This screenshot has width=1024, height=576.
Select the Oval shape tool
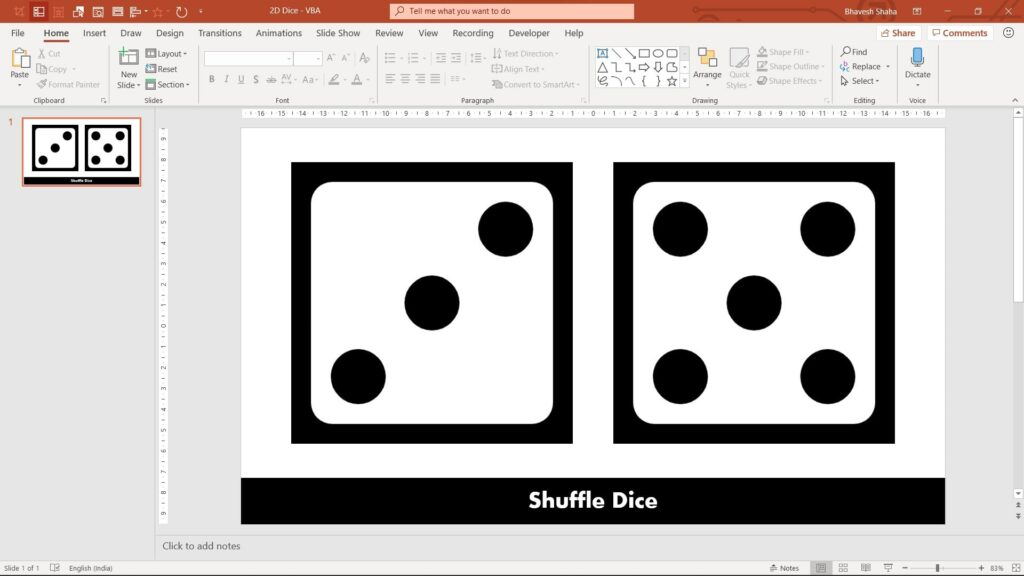tap(658, 53)
